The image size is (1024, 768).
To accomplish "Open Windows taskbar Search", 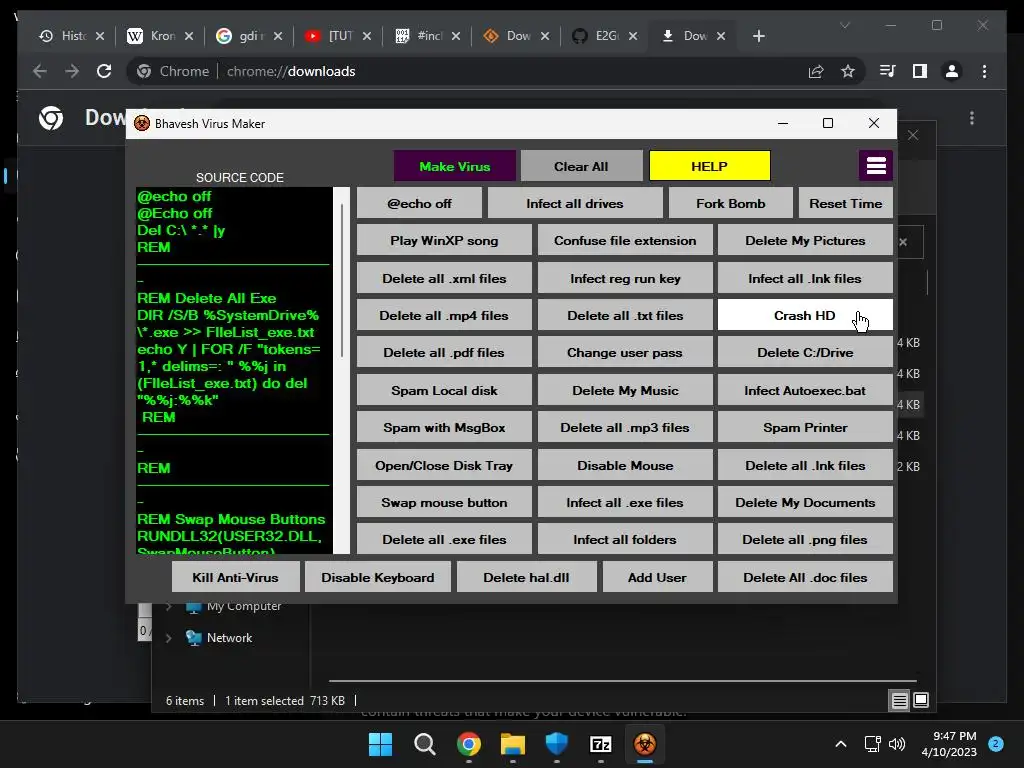I will tap(424, 744).
